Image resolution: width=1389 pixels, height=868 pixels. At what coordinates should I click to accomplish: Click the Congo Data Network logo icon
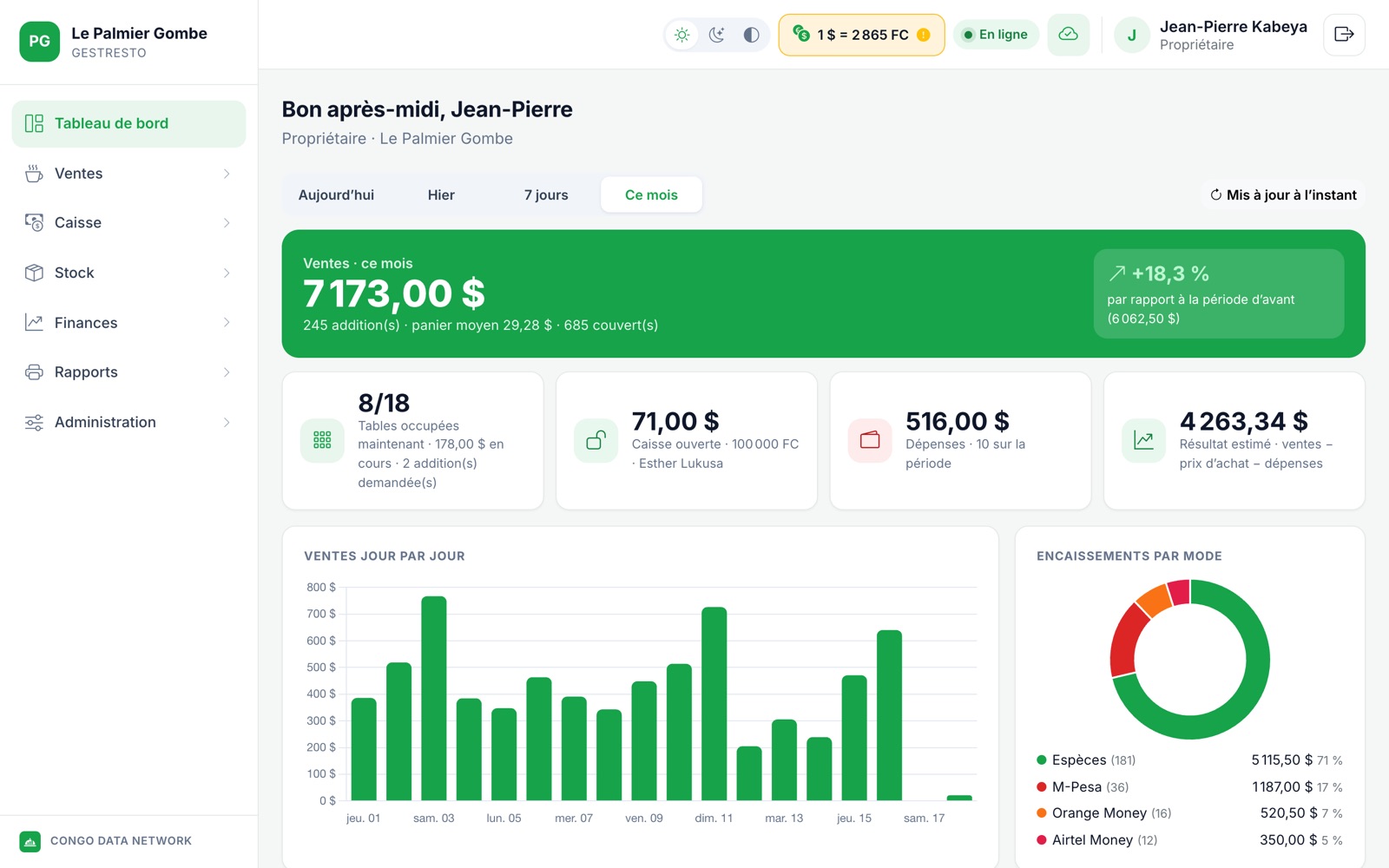coord(30,841)
